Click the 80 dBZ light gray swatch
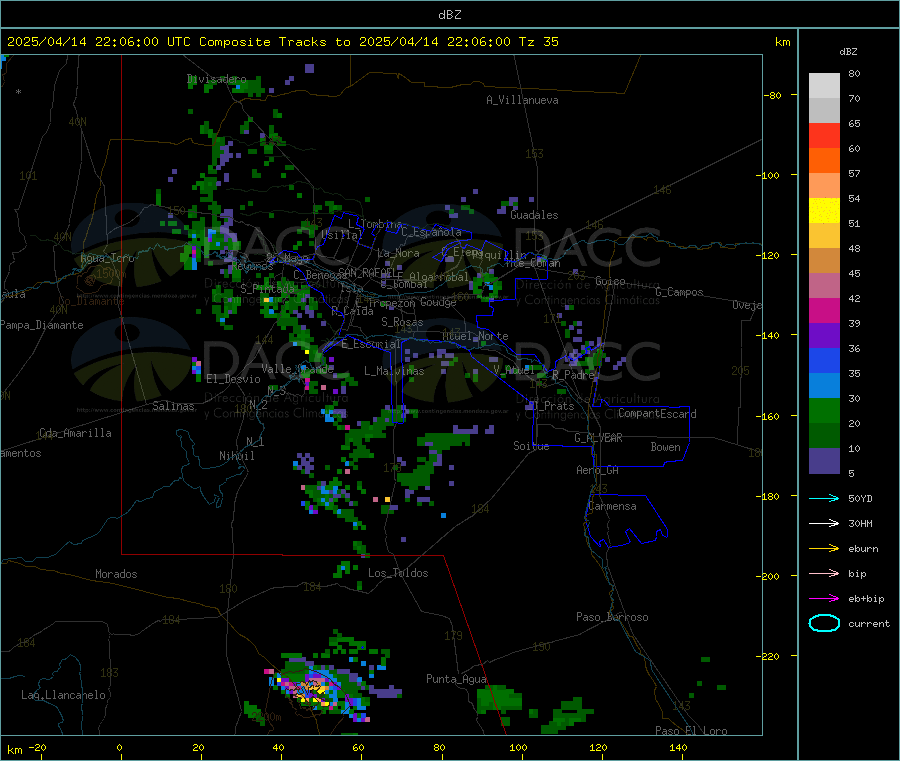Screen dimensions: 900x761 824,86
